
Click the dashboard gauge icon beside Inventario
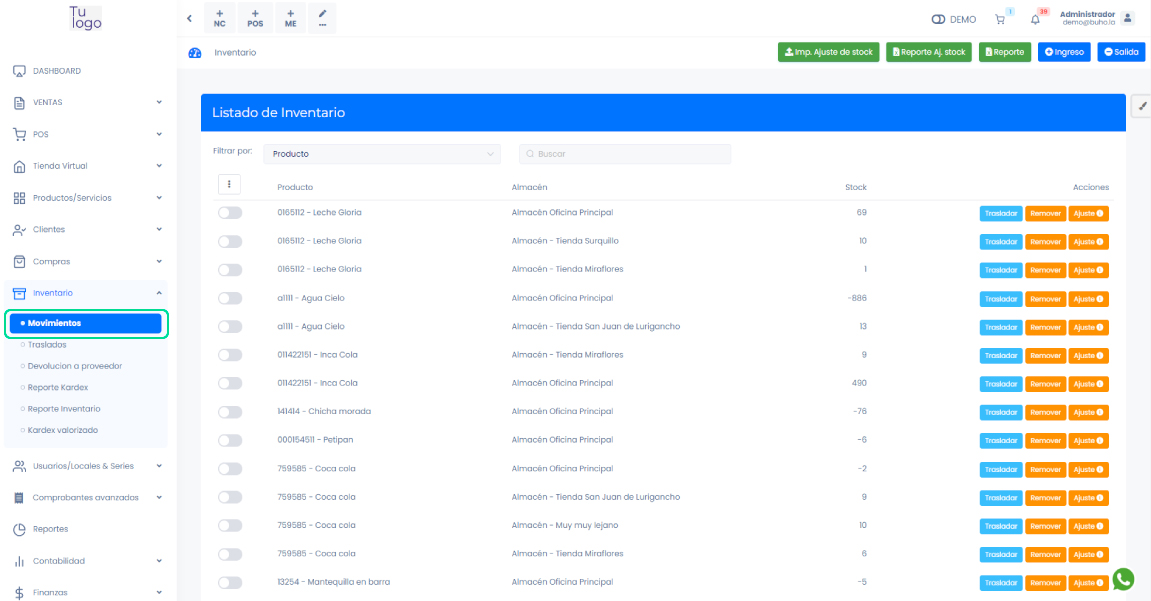coord(195,52)
